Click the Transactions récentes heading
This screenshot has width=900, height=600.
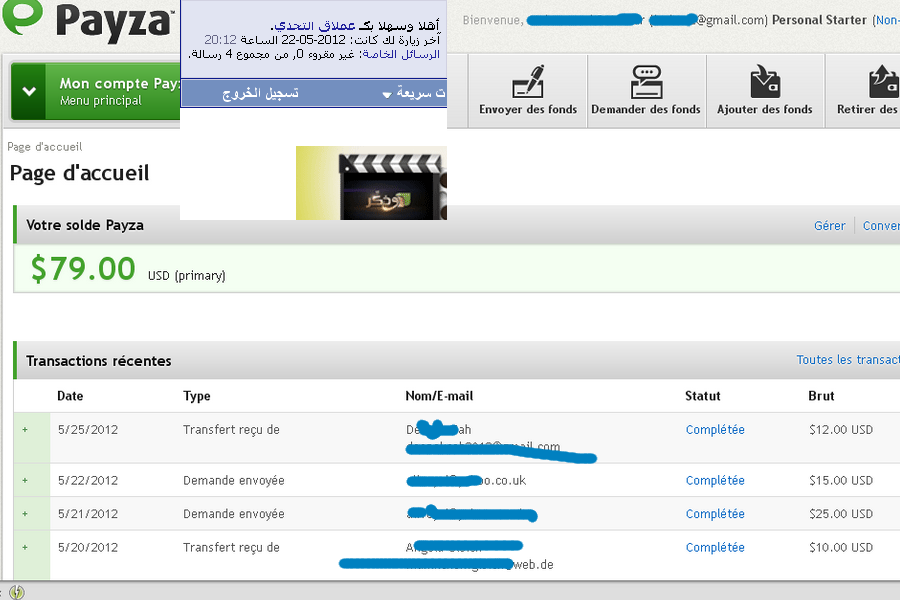99,361
